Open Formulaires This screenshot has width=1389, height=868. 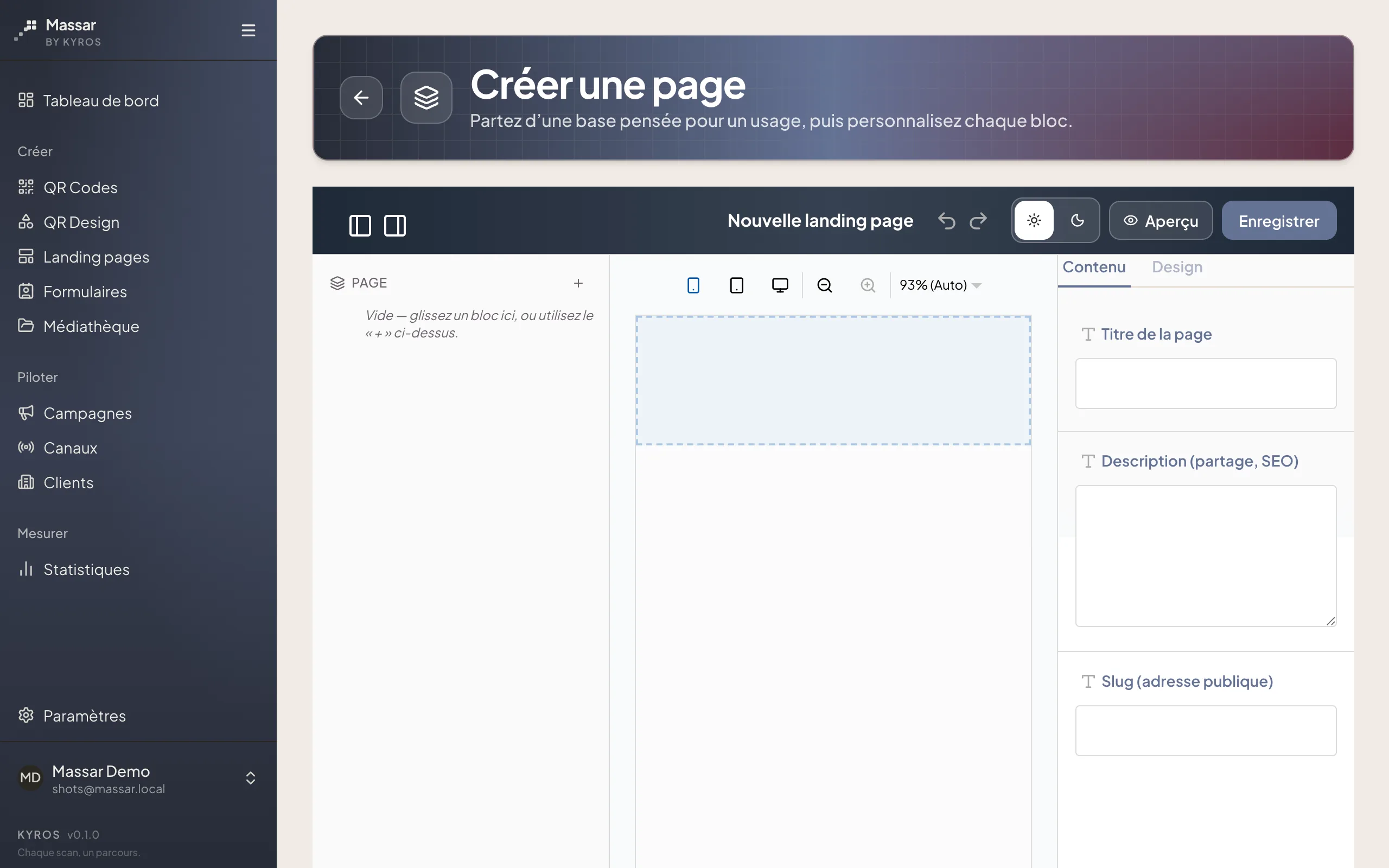pyautogui.click(x=138, y=292)
